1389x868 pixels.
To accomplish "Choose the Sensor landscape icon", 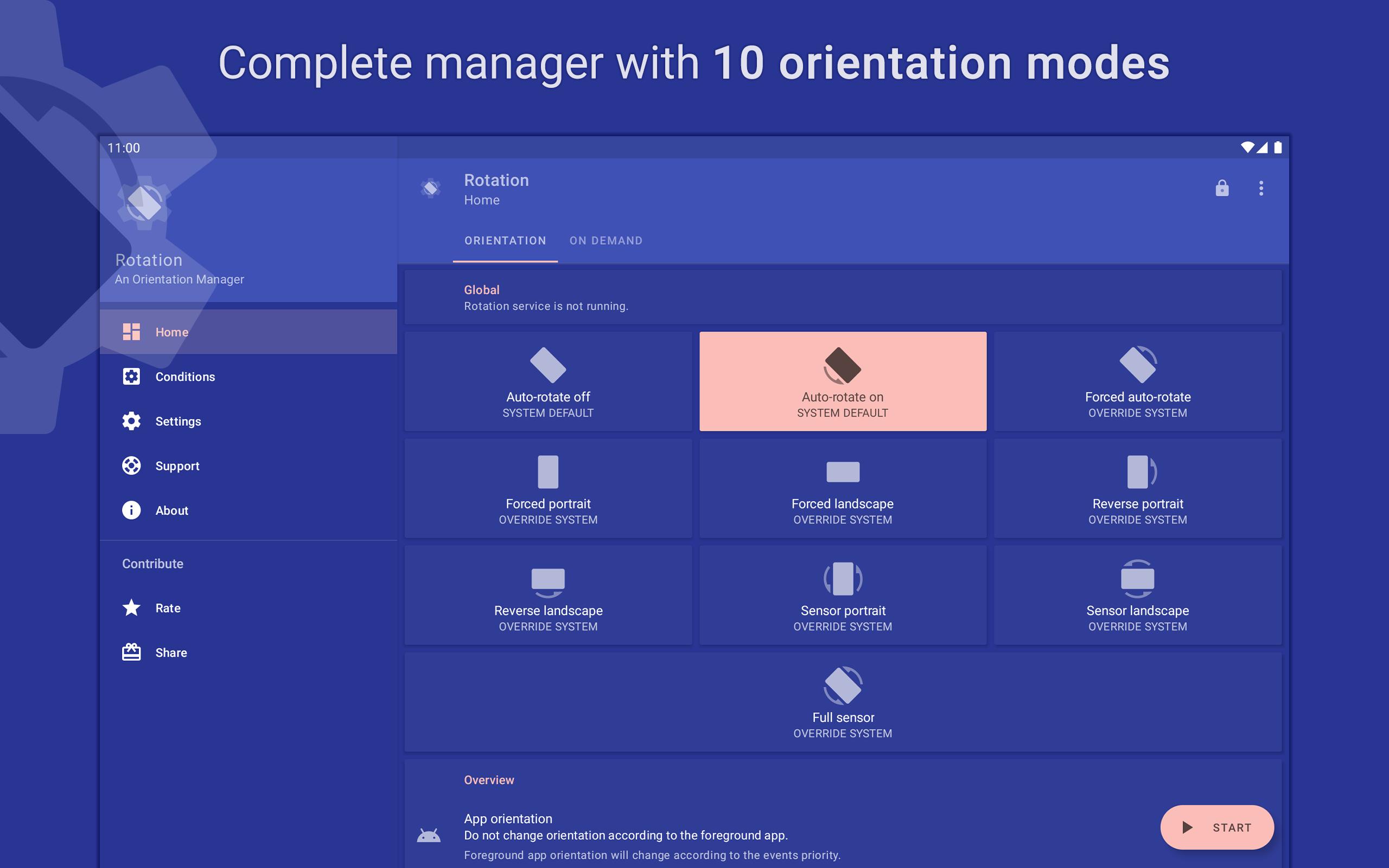I will click(x=1138, y=579).
